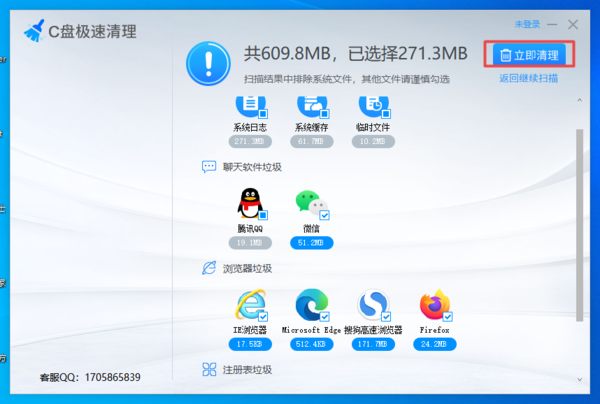600x404 pixels.
Task: Click the 搜狗高速浏览器 icon
Action: (373, 305)
